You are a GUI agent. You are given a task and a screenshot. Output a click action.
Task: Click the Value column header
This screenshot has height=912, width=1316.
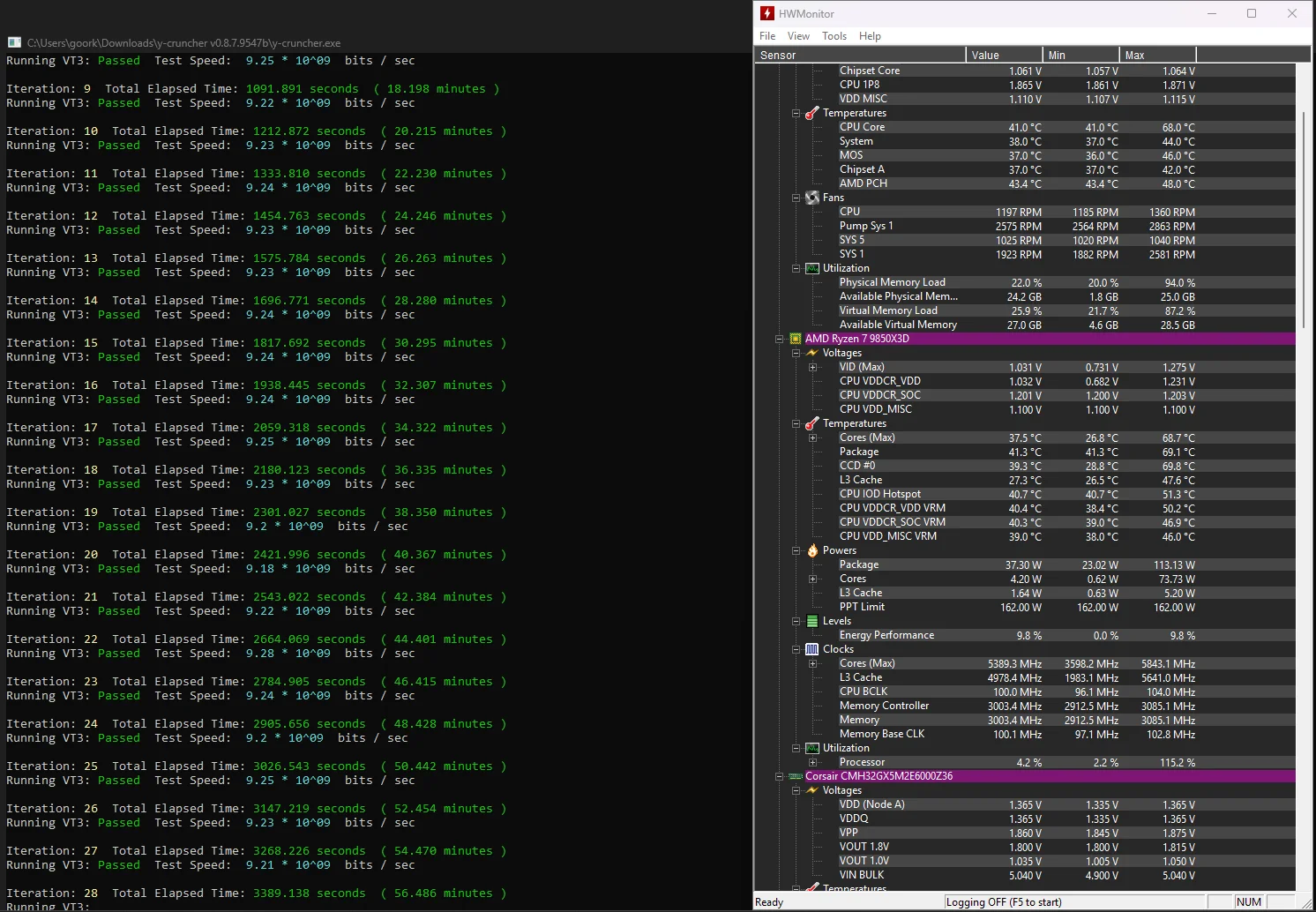tap(1005, 55)
